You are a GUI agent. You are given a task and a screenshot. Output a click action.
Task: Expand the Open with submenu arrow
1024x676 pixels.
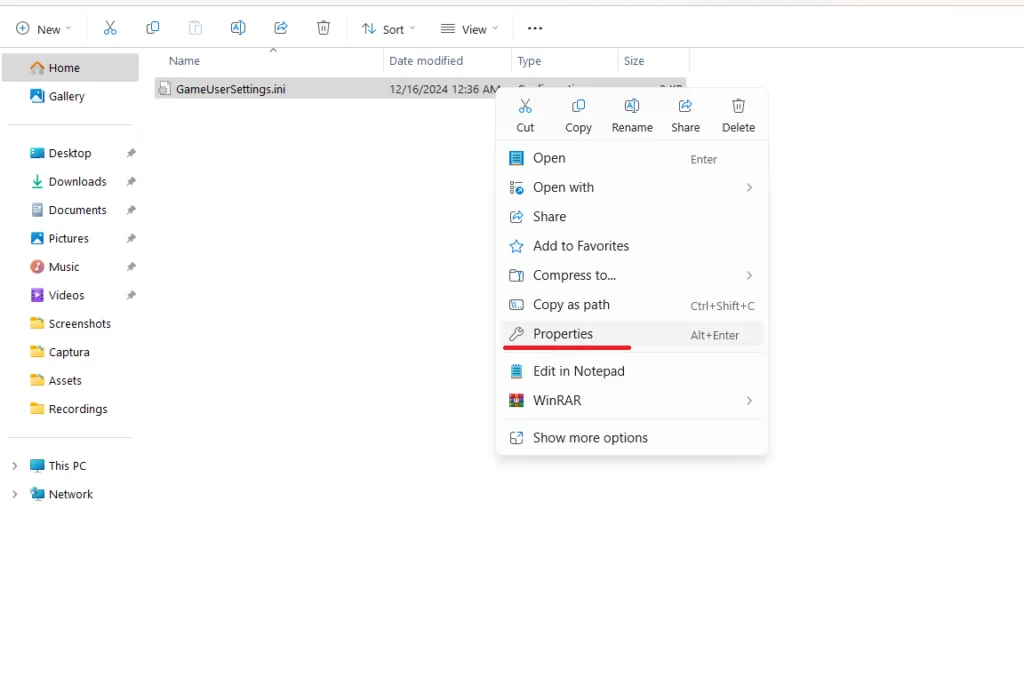pyautogui.click(x=749, y=187)
